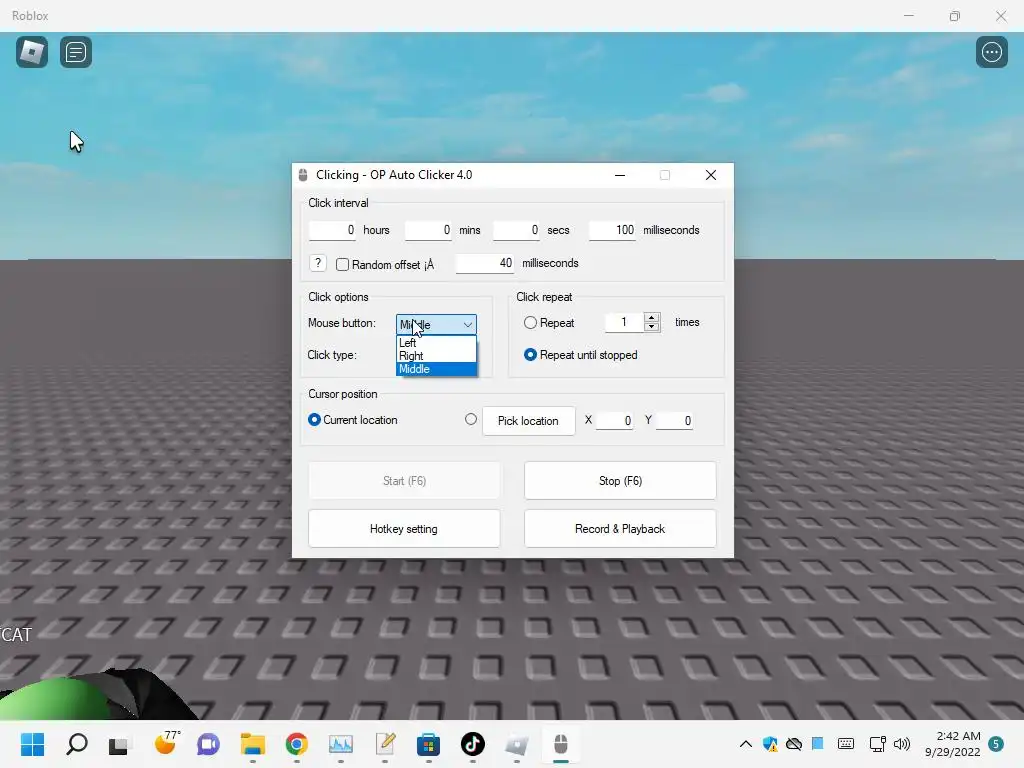This screenshot has width=1024, height=768.
Task: Click the OP Auto Clicker taskbar icon
Action: pyautogui.click(x=561, y=744)
